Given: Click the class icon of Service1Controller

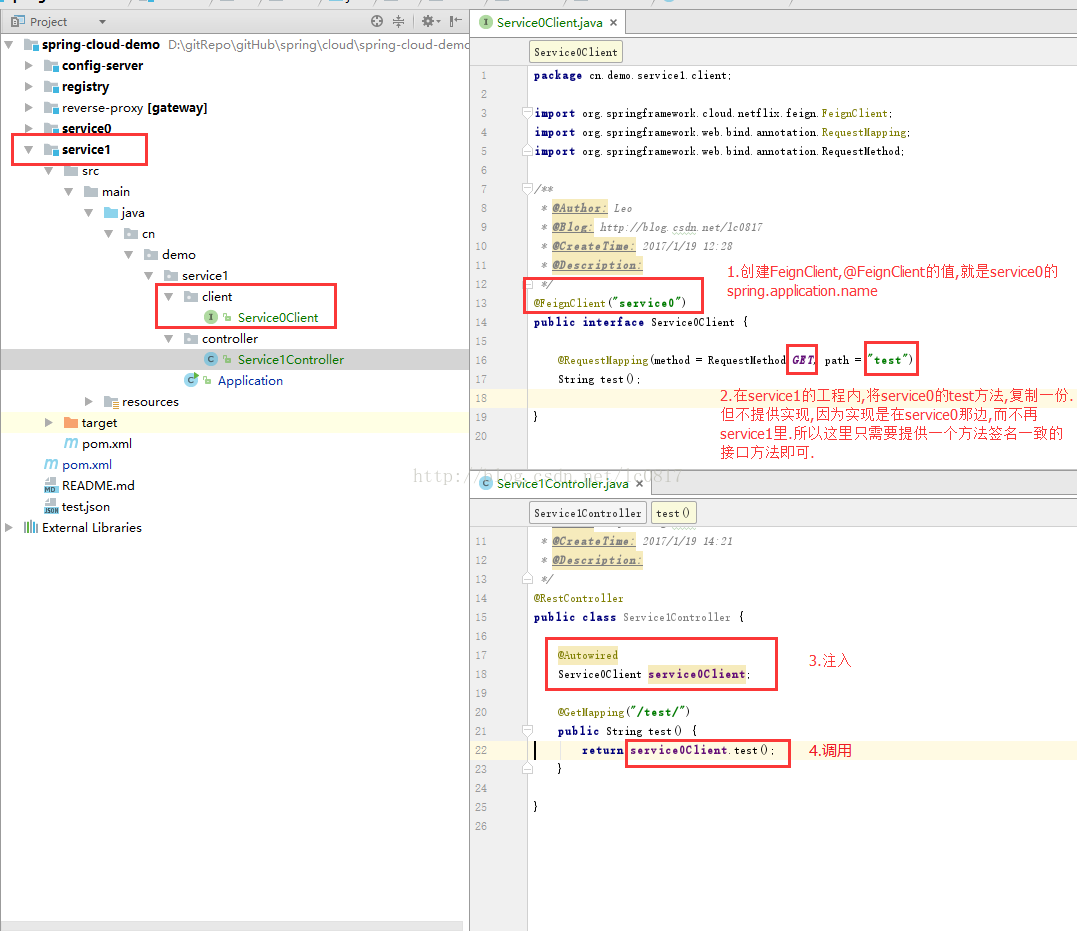Looking at the screenshot, I should coord(211,359).
